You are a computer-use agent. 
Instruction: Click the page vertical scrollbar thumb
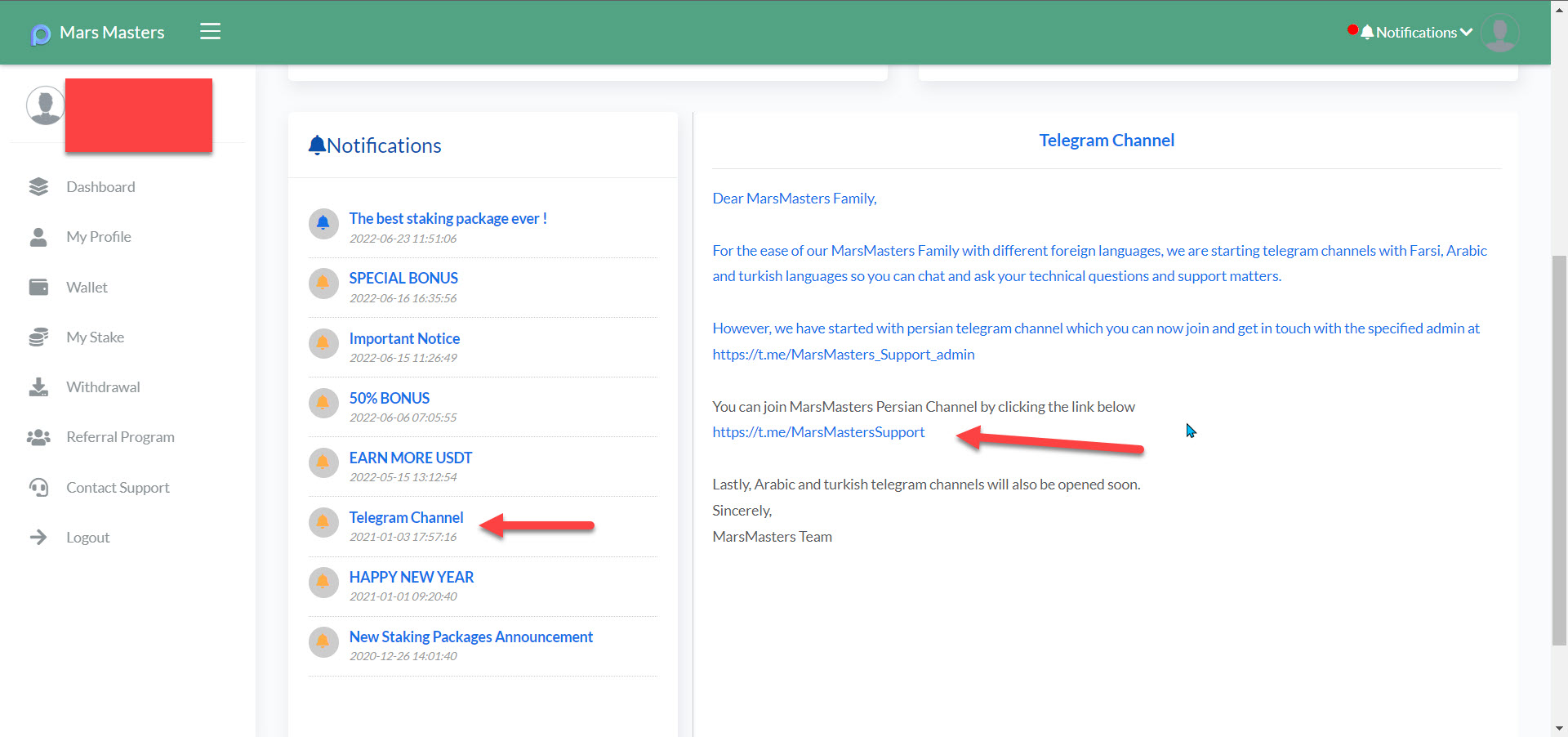tap(1559, 451)
